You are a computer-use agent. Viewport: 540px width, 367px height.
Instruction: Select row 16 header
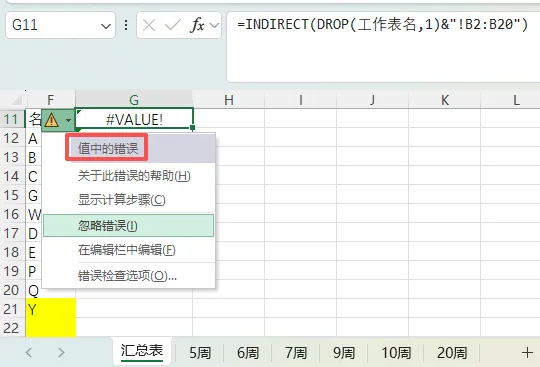click(x=11, y=214)
